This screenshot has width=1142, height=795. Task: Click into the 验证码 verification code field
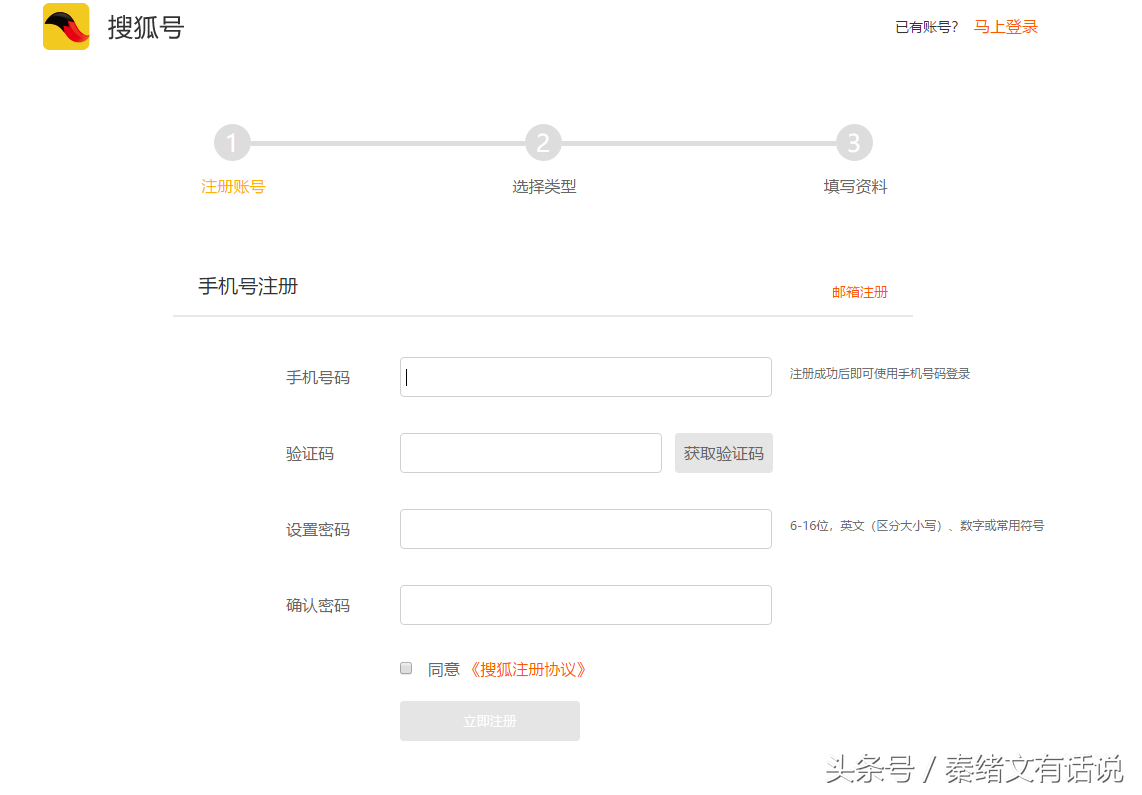click(x=530, y=453)
